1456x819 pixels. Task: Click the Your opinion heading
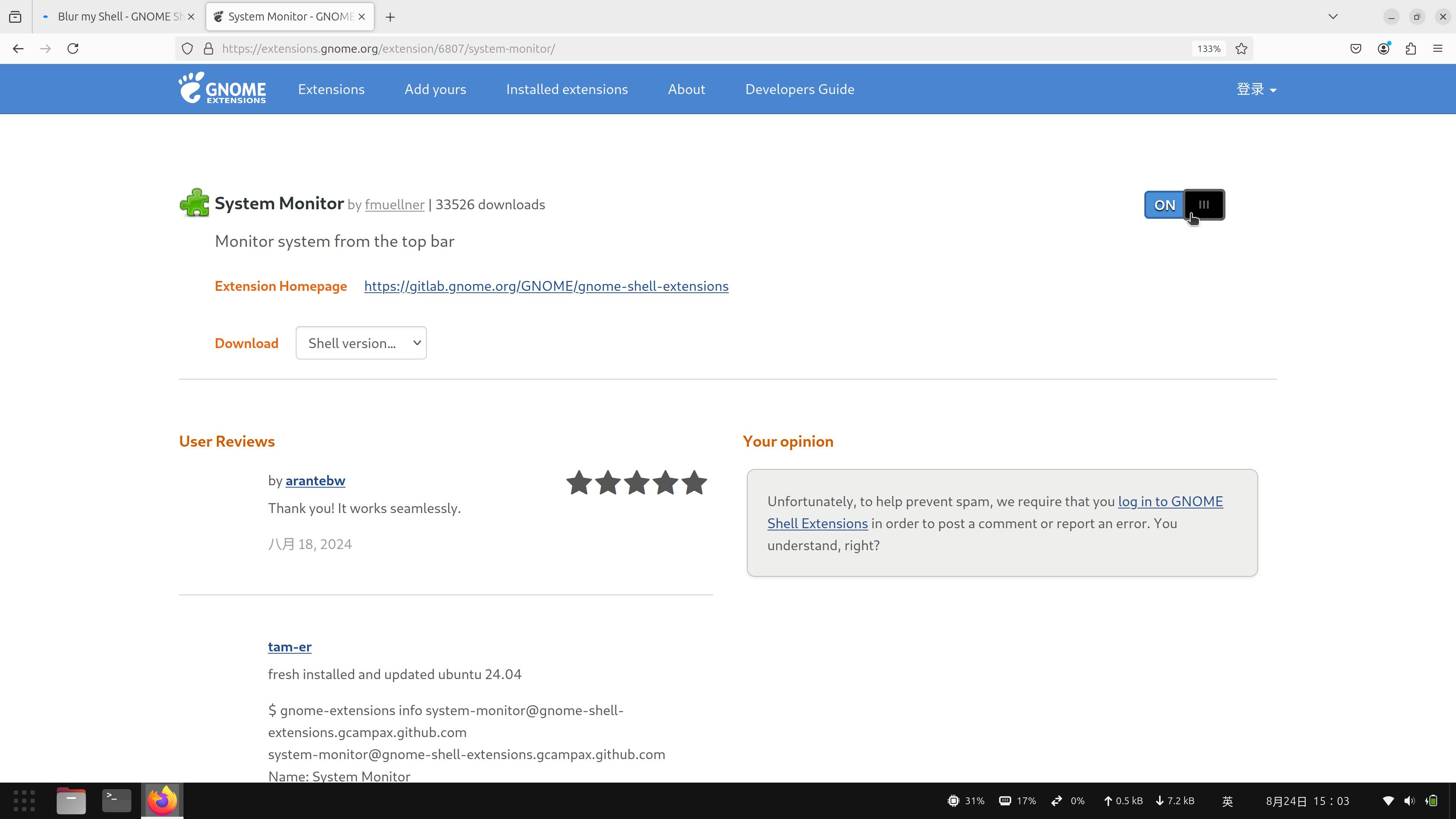point(788,441)
